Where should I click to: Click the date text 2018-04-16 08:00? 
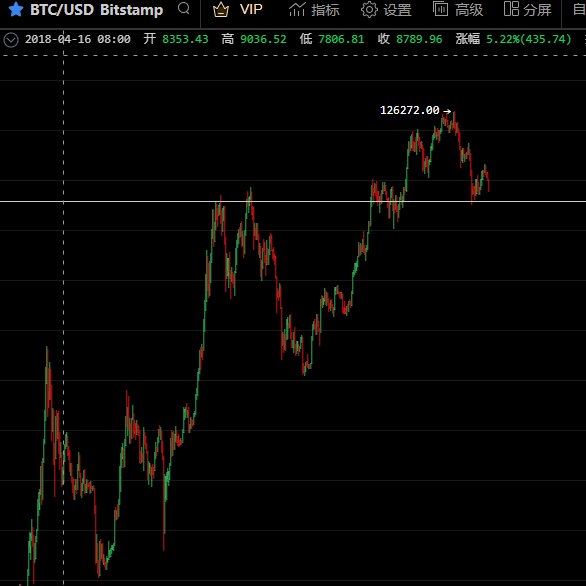click(78, 39)
